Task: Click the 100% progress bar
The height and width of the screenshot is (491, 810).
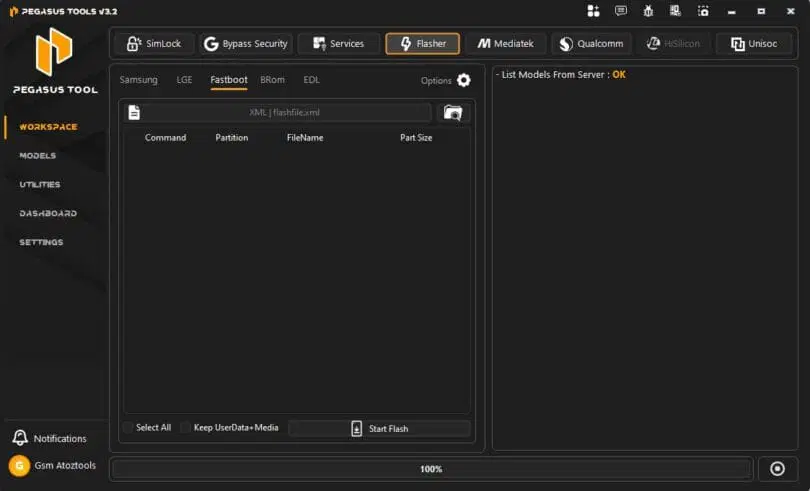Action: coord(431,469)
